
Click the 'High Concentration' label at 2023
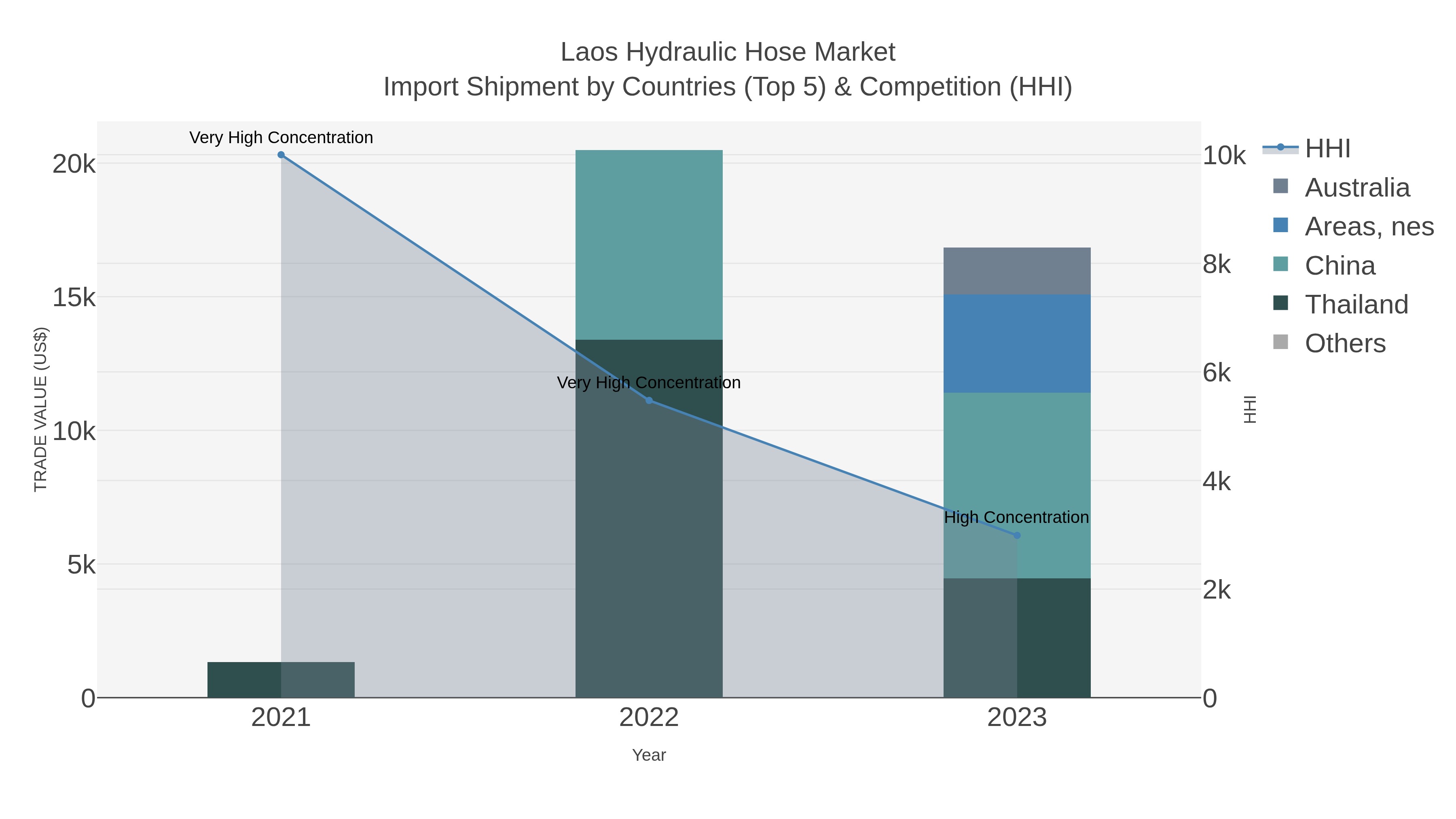pyautogui.click(x=1016, y=518)
